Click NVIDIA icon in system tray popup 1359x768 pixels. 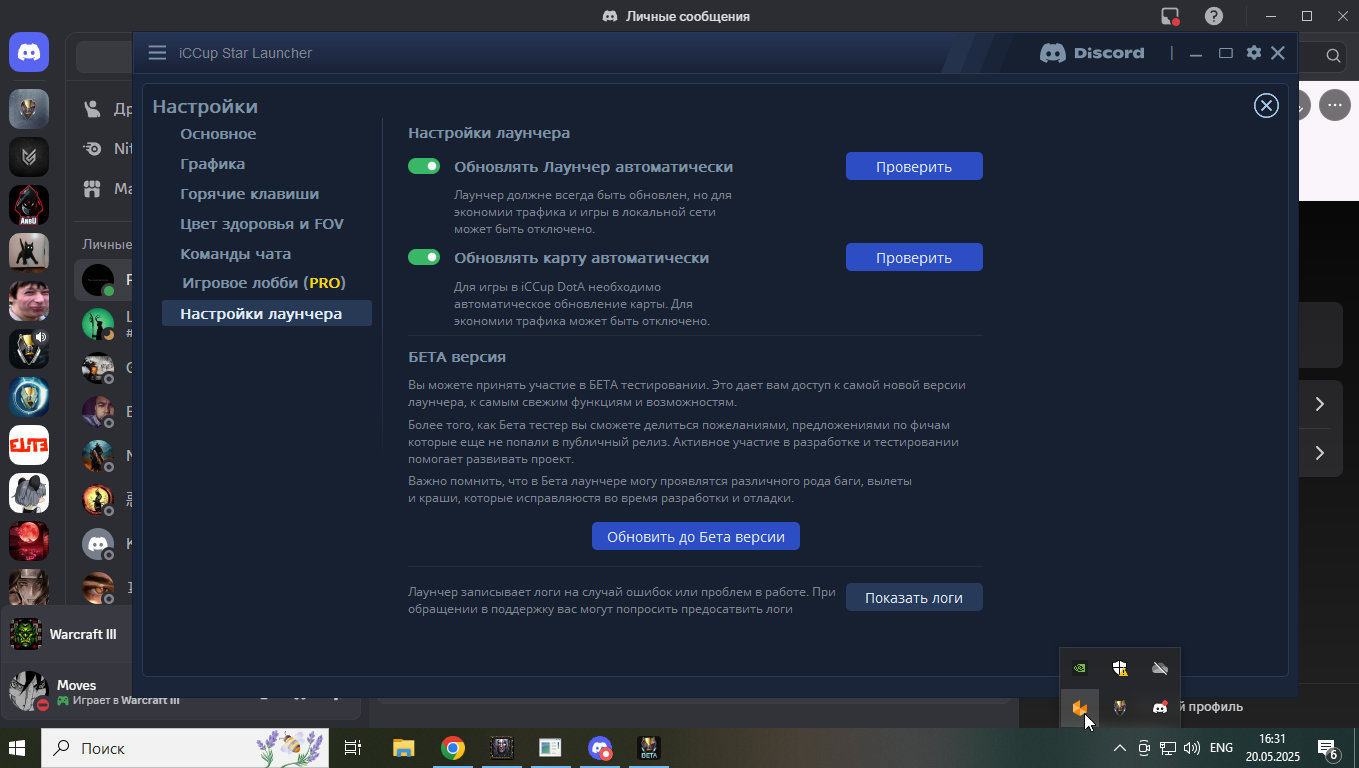1079,667
